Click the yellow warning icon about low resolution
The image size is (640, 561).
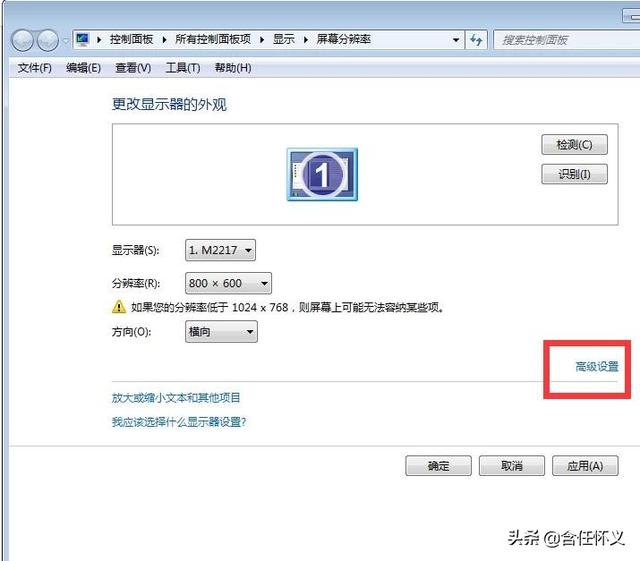coord(119,307)
